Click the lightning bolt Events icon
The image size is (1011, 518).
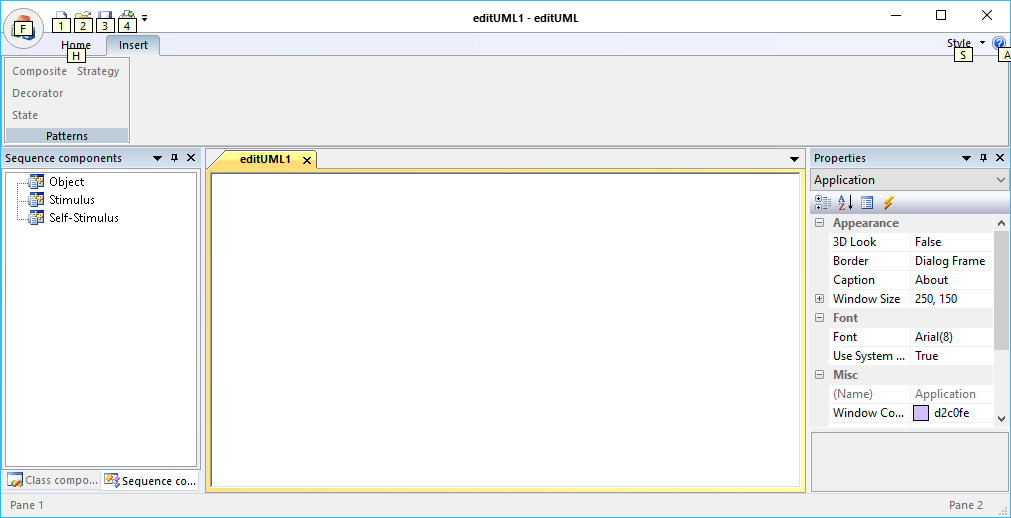pos(888,203)
